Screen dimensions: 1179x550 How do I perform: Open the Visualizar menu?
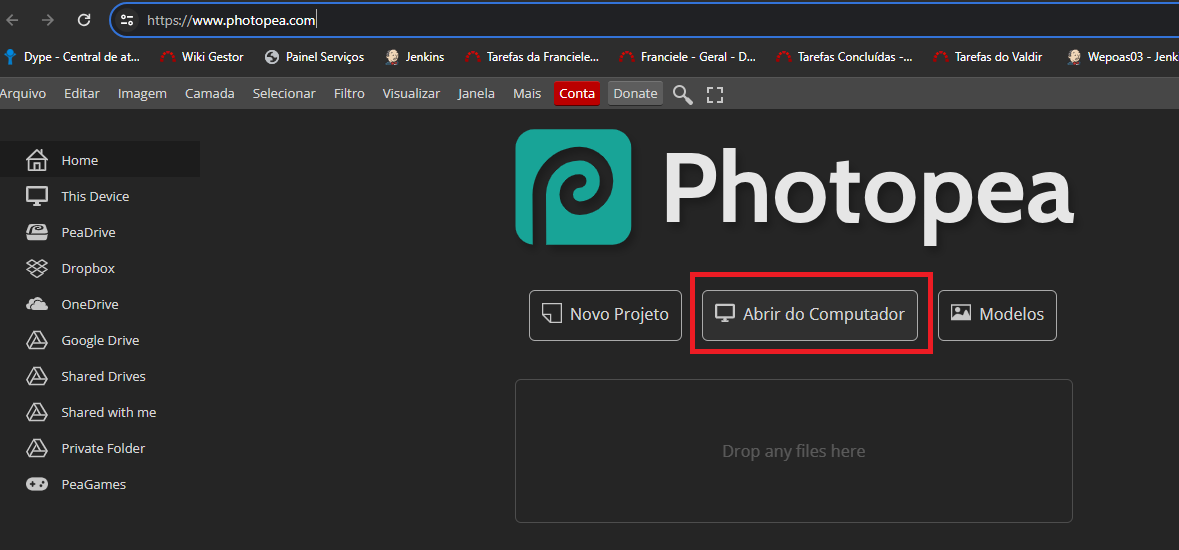tap(411, 93)
